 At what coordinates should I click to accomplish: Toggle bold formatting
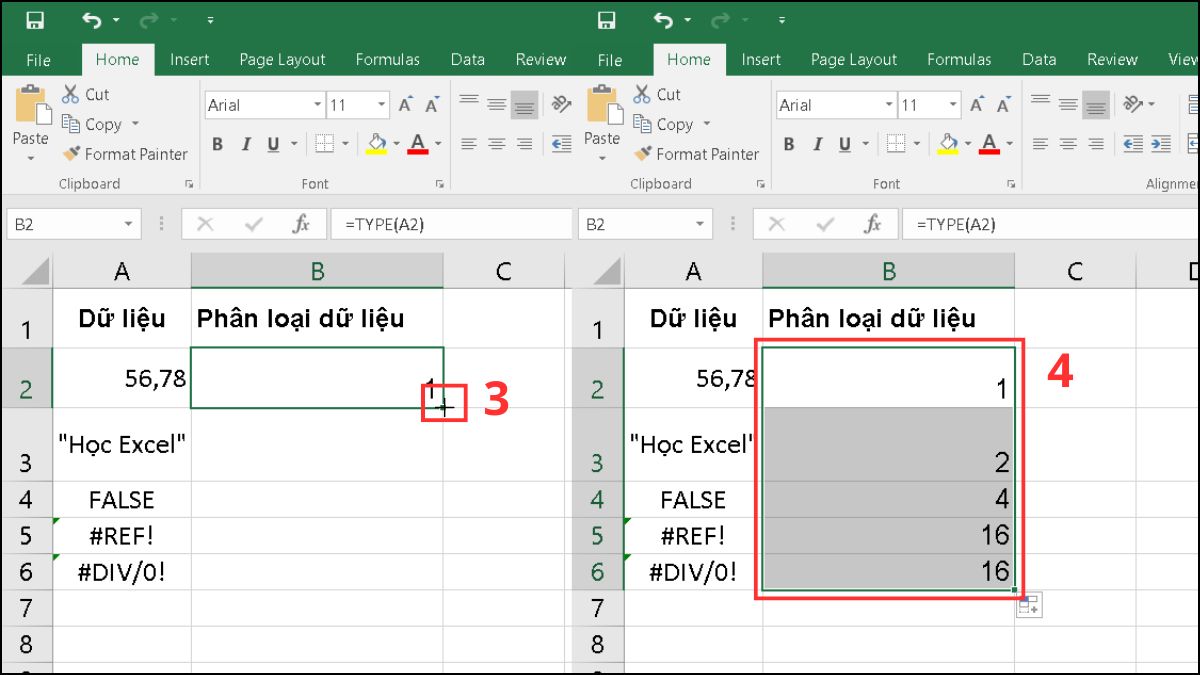pyautogui.click(x=217, y=143)
